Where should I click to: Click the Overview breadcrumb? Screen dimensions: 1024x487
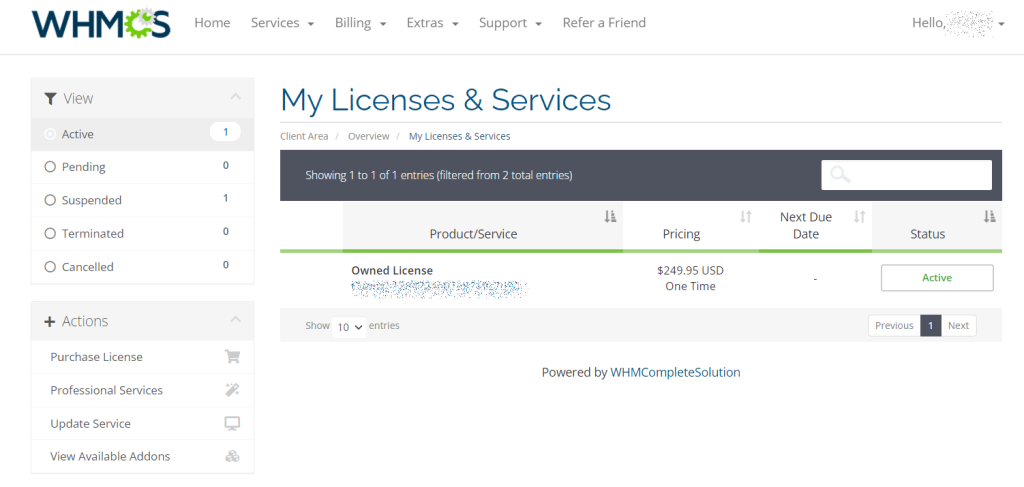368,136
